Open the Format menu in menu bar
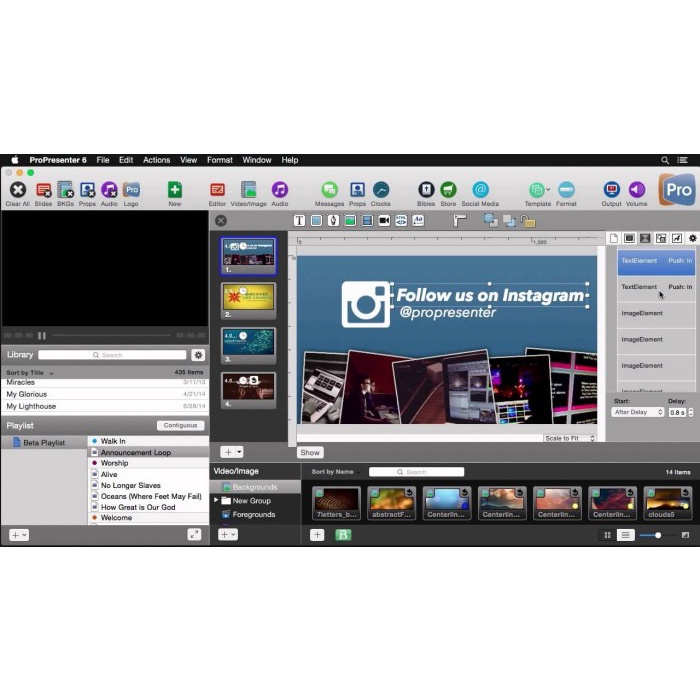 pyautogui.click(x=220, y=160)
